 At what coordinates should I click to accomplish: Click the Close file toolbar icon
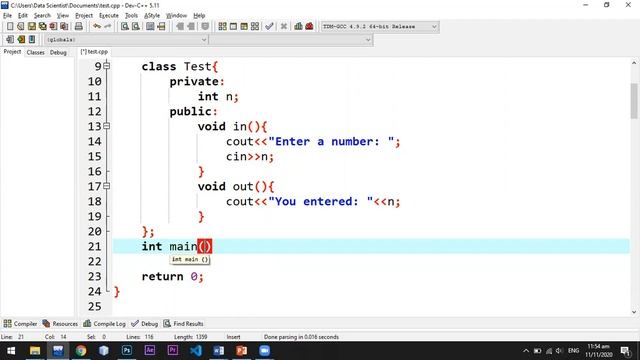[53, 27]
